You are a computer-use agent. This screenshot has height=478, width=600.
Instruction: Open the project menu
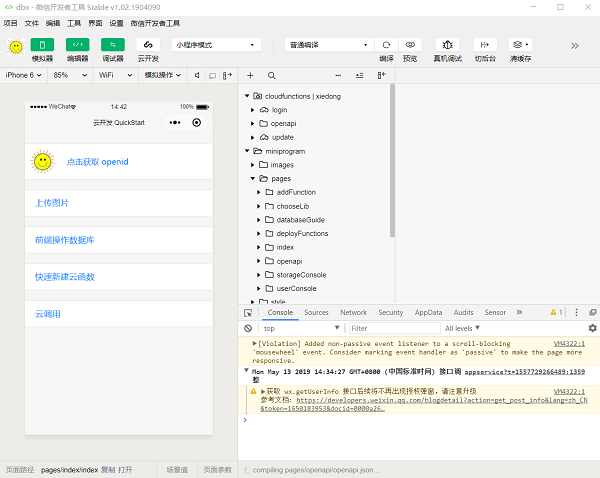(11, 23)
